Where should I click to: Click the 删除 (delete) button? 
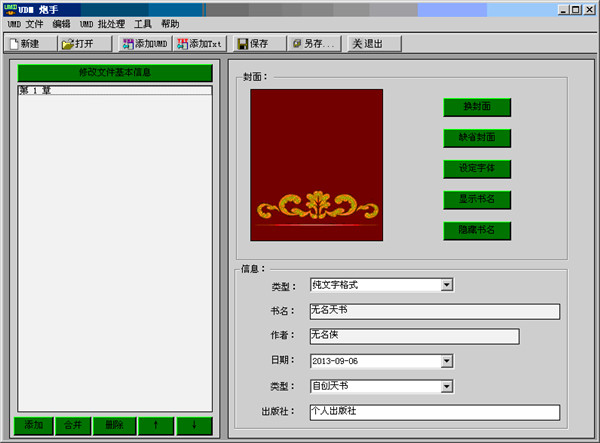(114, 426)
